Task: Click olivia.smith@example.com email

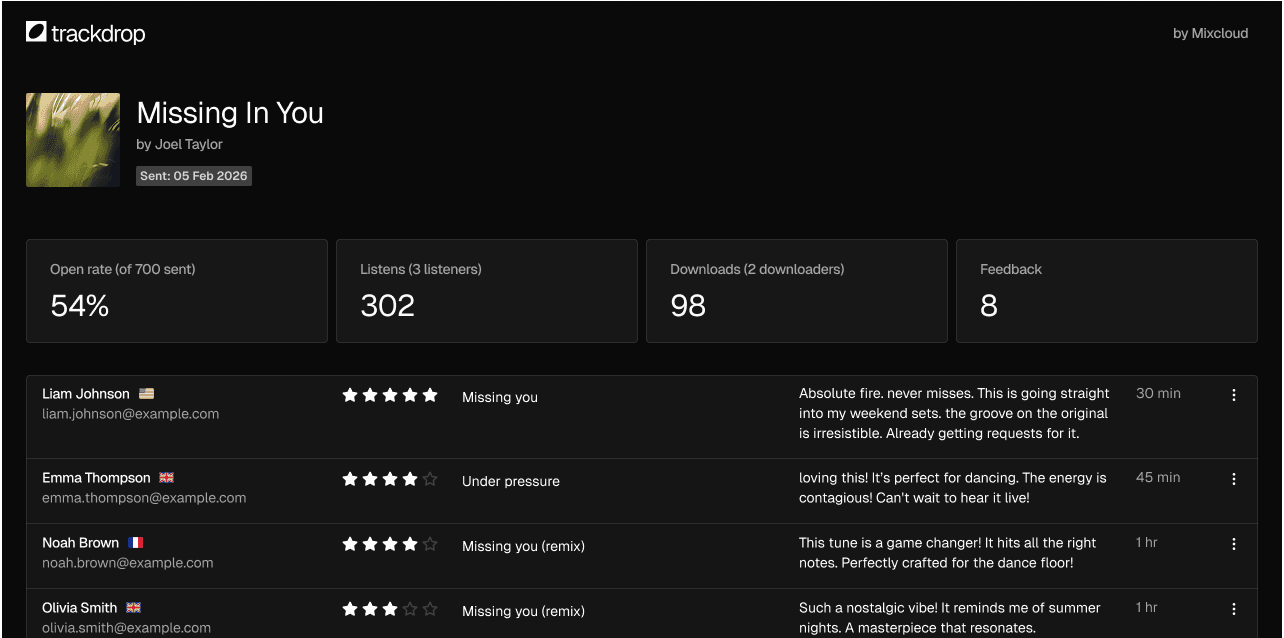Action: click(x=127, y=628)
